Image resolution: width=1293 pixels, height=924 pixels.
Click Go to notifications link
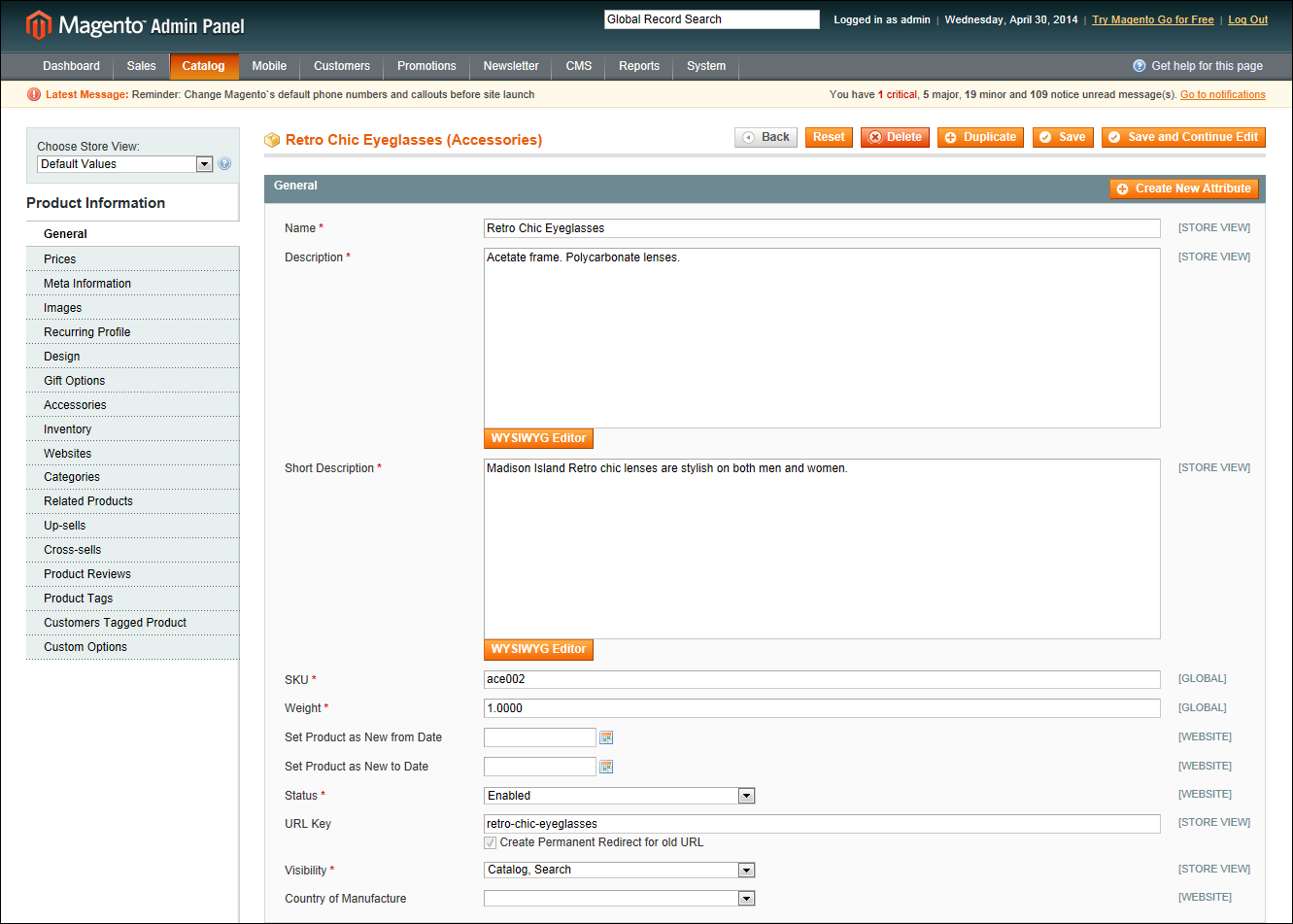[x=1223, y=95]
